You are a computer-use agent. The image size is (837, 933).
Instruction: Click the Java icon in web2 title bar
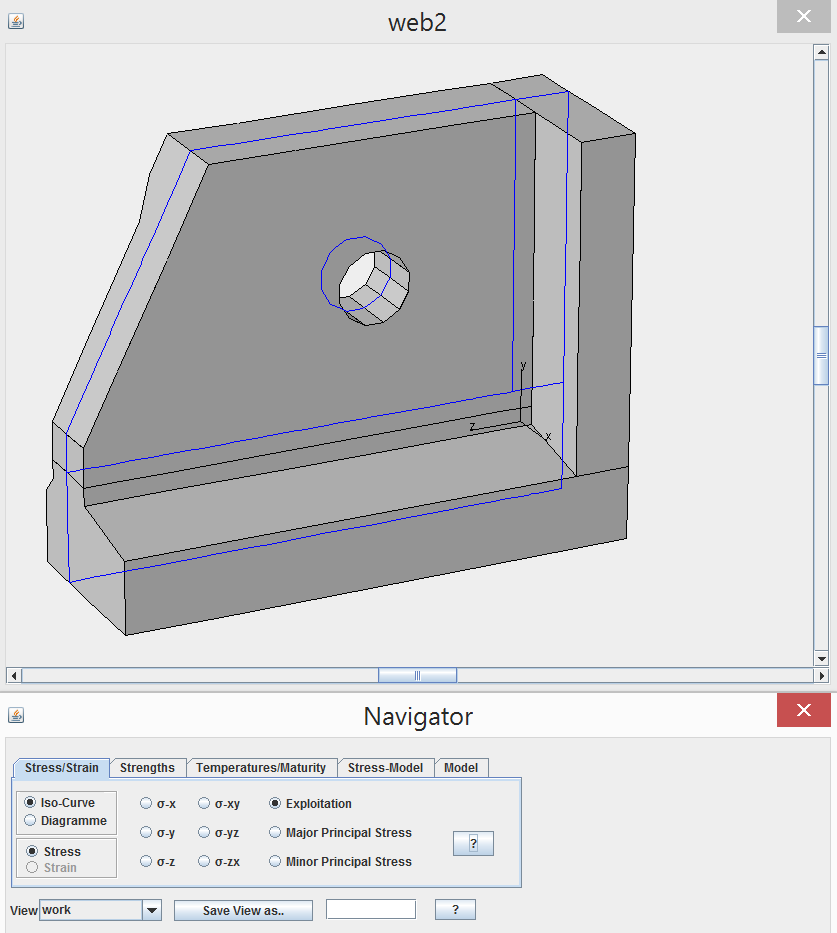15,21
